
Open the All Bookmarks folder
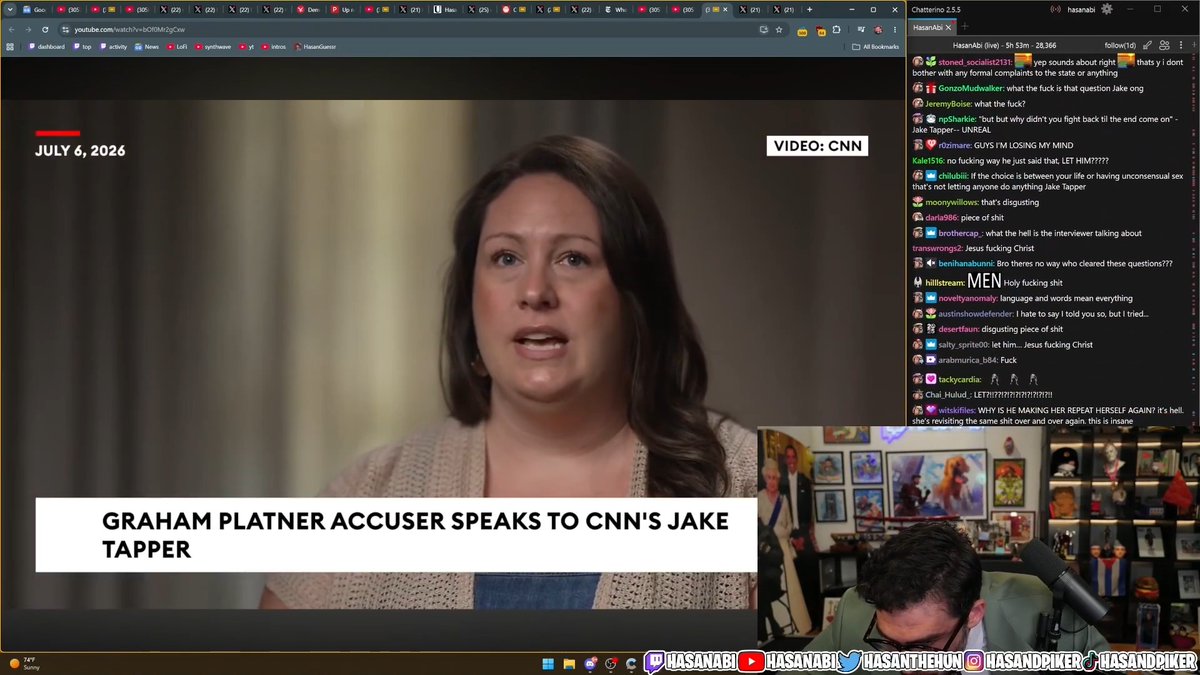874,47
